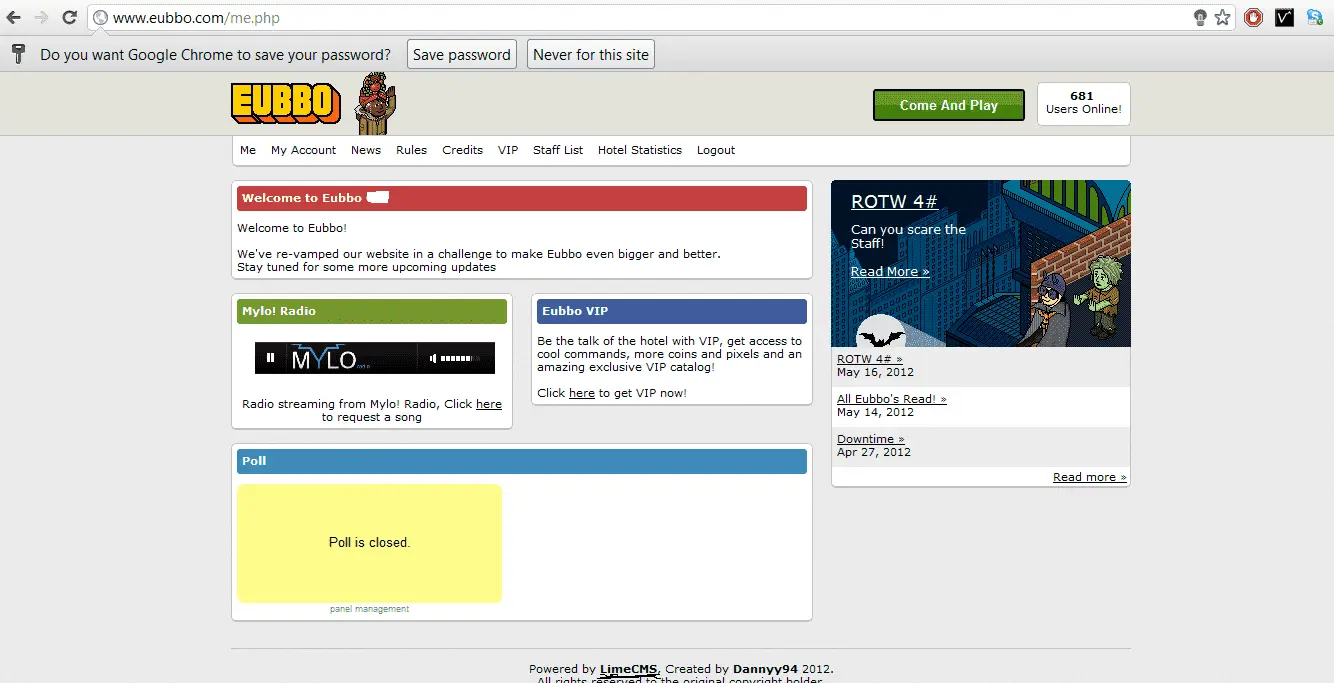Open the ROTW 4# » news list entry
Image resolution: width=1334 pixels, height=683 pixels.
[870, 358]
